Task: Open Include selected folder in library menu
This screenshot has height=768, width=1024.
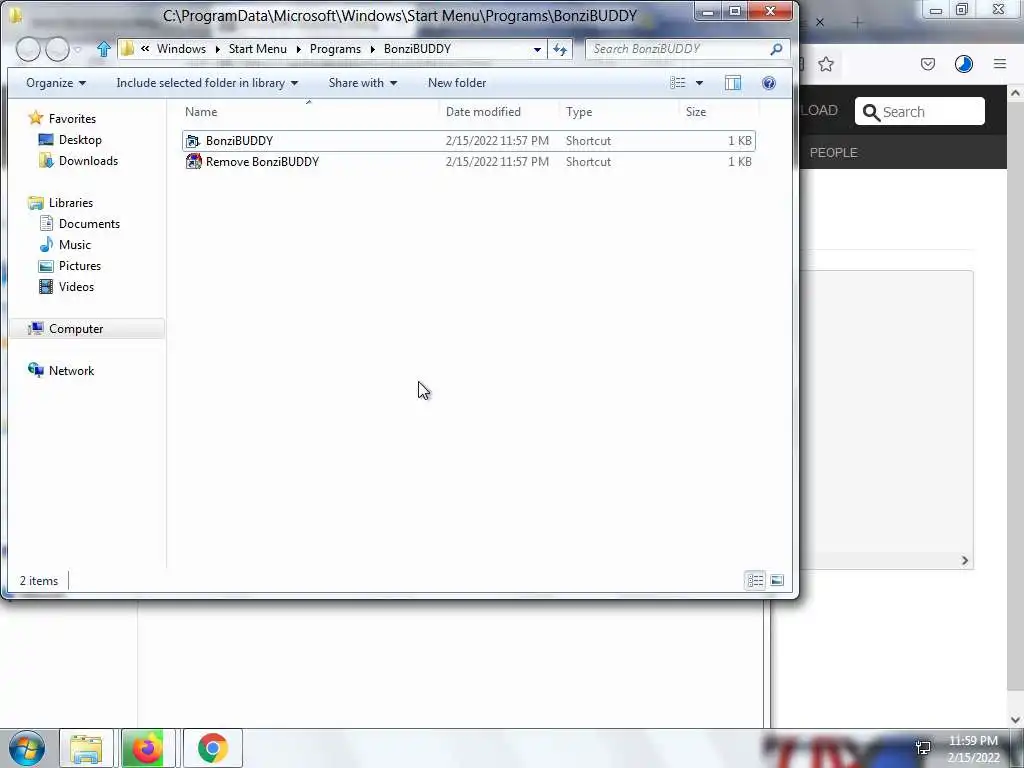Action: (x=207, y=83)
